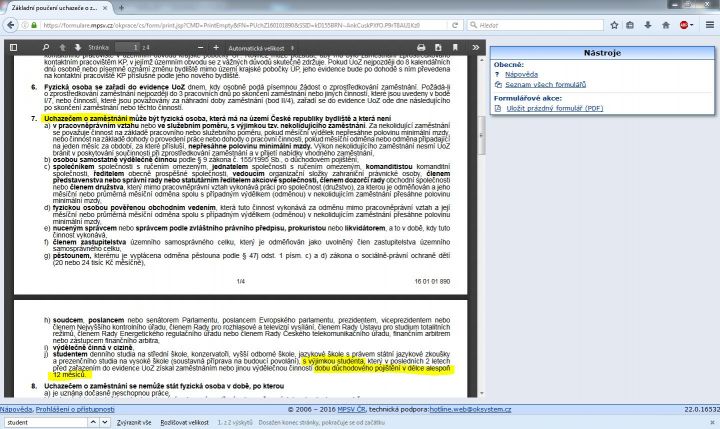The width and height of the screenshot is (720, 429).
Task: Click Uložit prázdný formulář (PDF) link
Action: pos(555,108)
